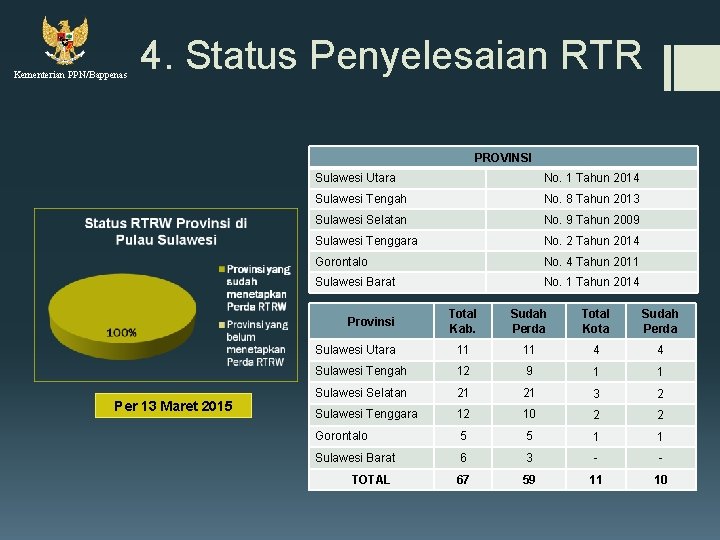Viewport: 720px width, 540px height.
Task: Select Sulawesi Tengah in the Perda number table
Action: click(x=360, y=199)
